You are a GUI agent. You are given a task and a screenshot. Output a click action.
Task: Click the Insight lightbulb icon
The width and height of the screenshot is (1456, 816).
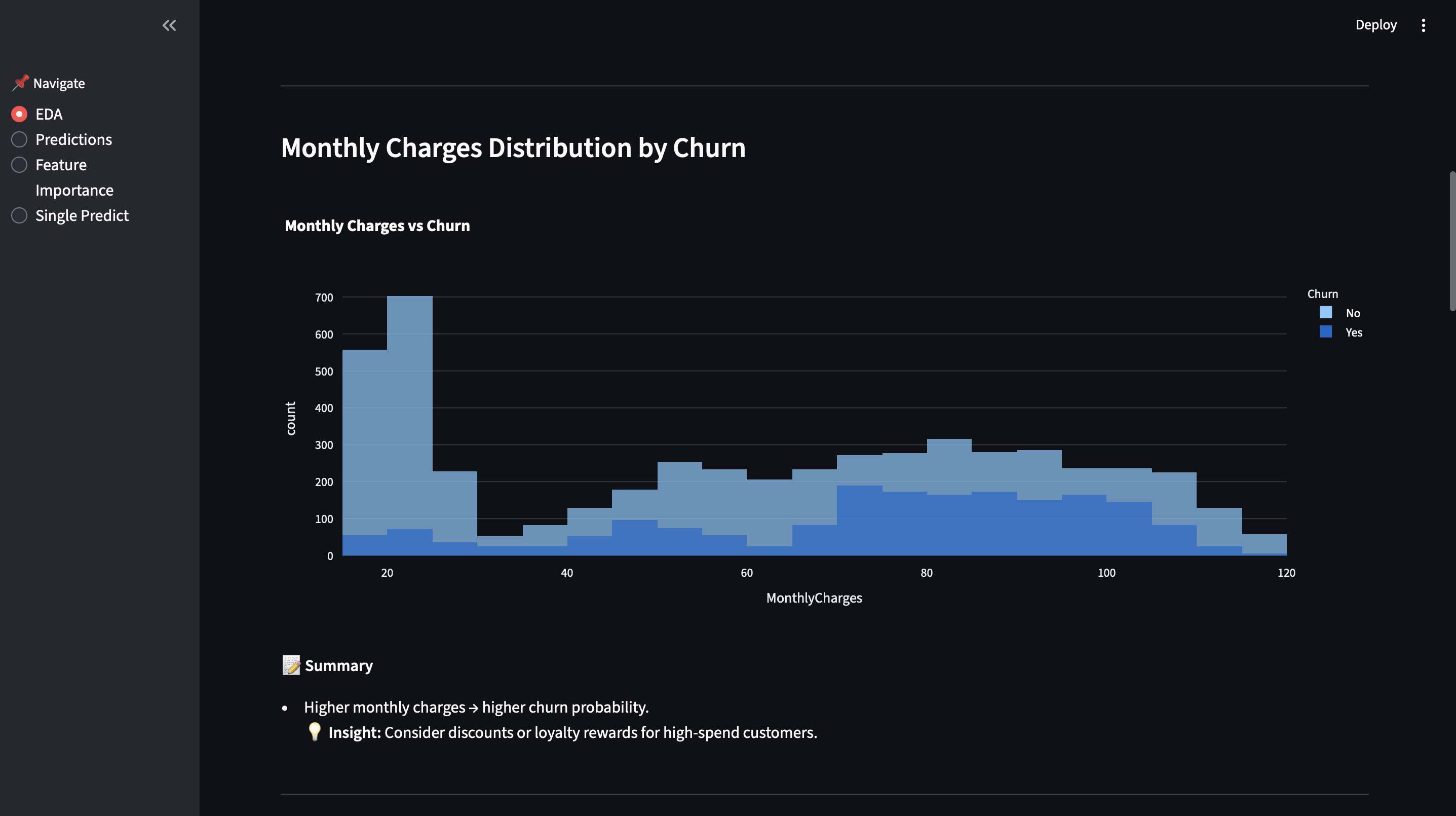[x=314, y=732]
